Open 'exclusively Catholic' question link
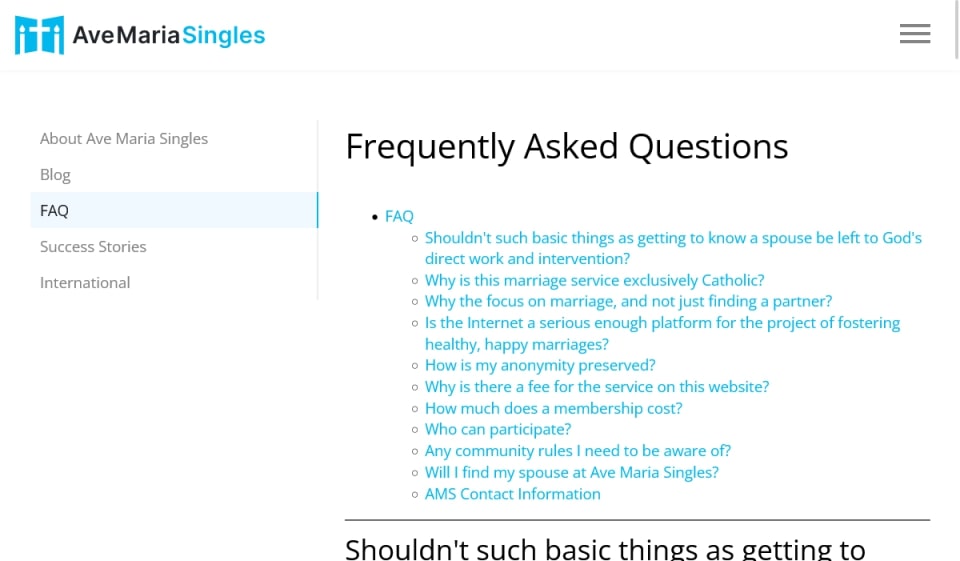960x561 pixels. pos(594,280)
